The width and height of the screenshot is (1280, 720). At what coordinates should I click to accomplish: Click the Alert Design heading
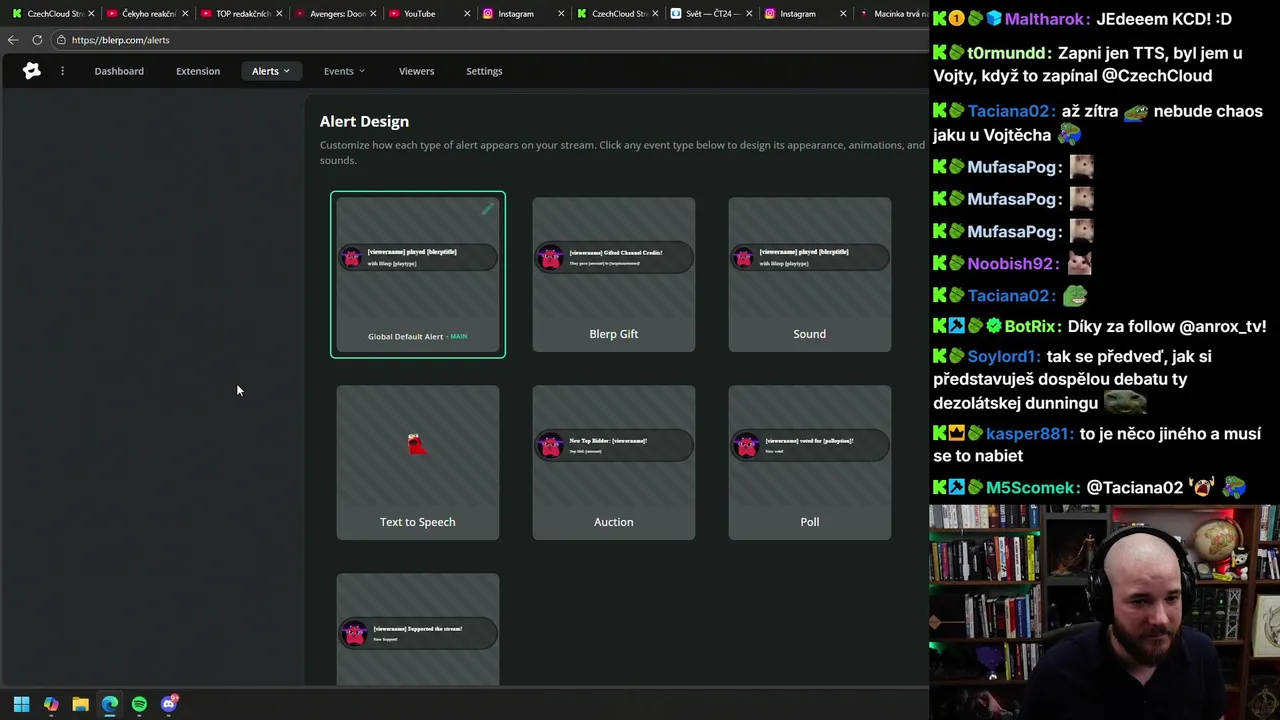pos(364,121)
